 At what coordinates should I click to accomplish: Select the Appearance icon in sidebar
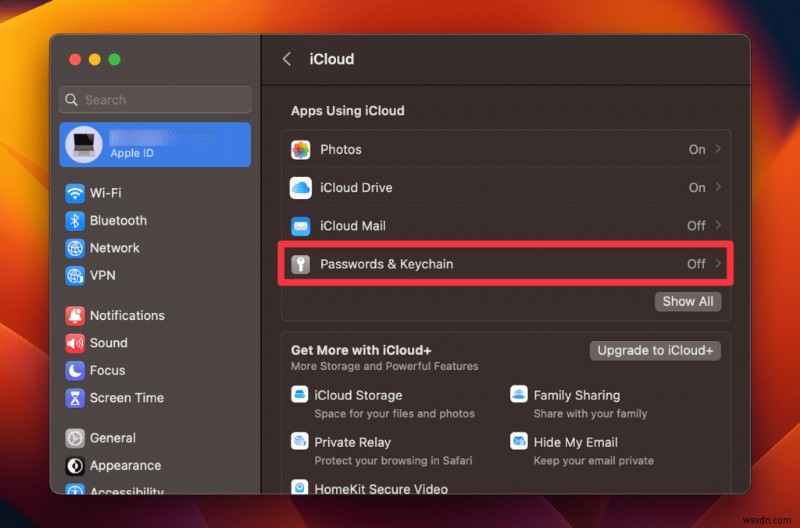pyautogui.click(x=75, y=466)
